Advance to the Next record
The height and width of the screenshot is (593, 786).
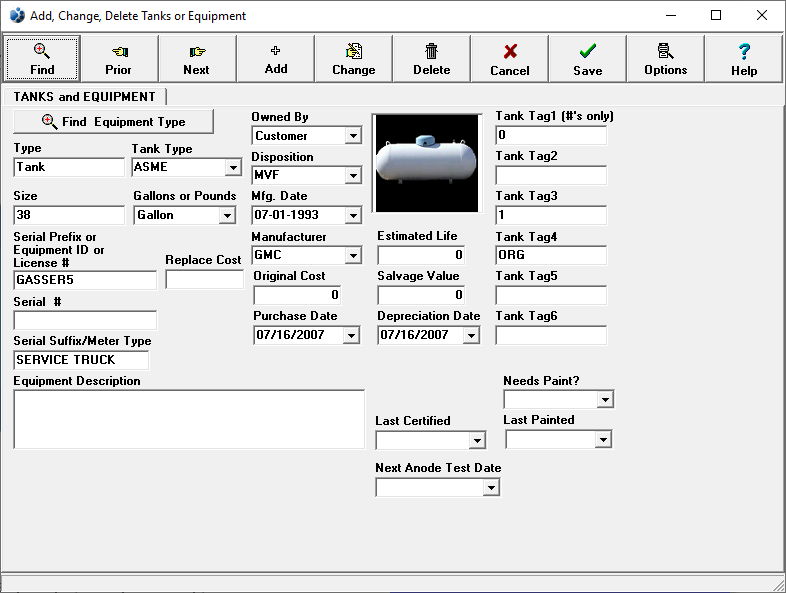coord(197,59)
